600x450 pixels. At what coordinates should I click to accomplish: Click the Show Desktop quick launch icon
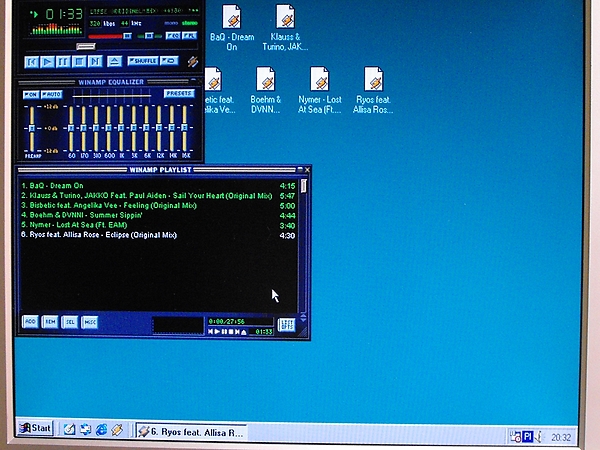click(69, 430)
